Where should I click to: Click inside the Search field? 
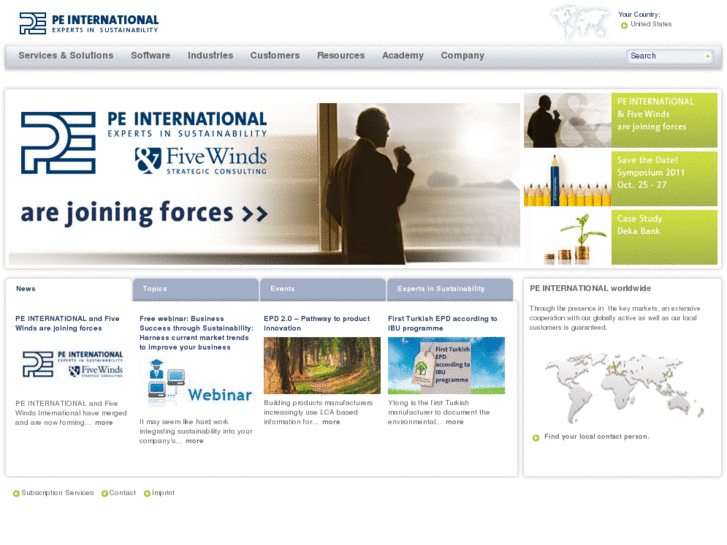tap(665, 56)
